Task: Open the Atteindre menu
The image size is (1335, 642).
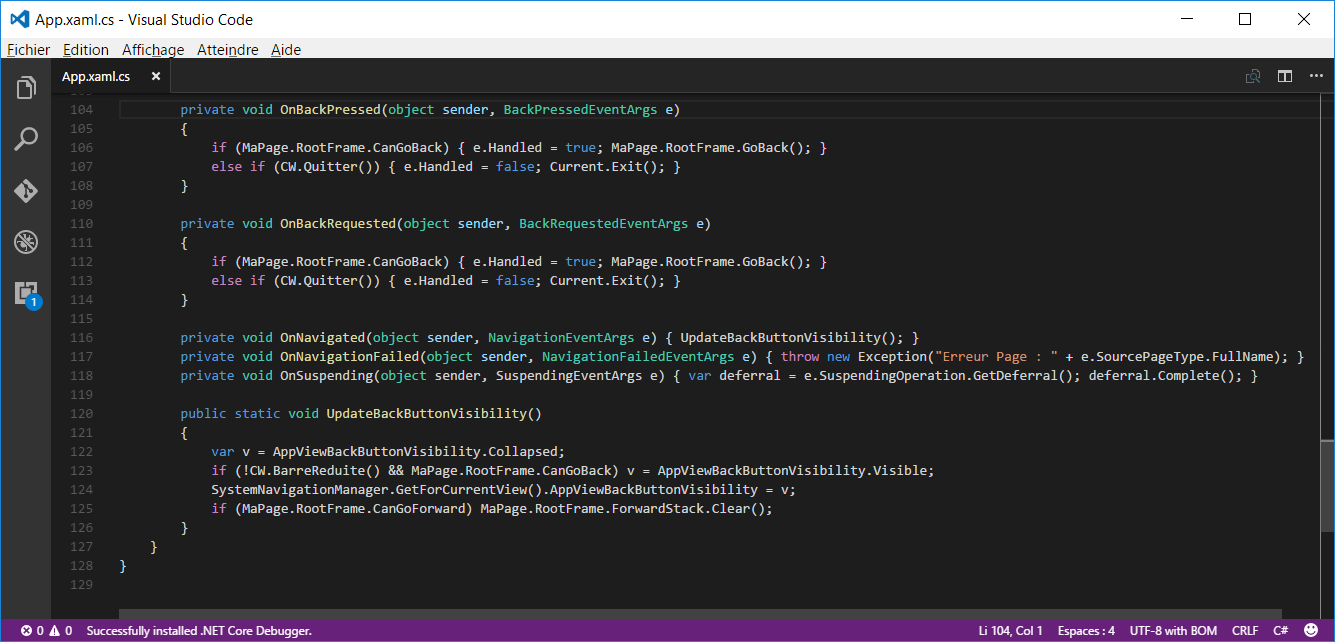Action: pyautogui.click(x=228, y=49)
